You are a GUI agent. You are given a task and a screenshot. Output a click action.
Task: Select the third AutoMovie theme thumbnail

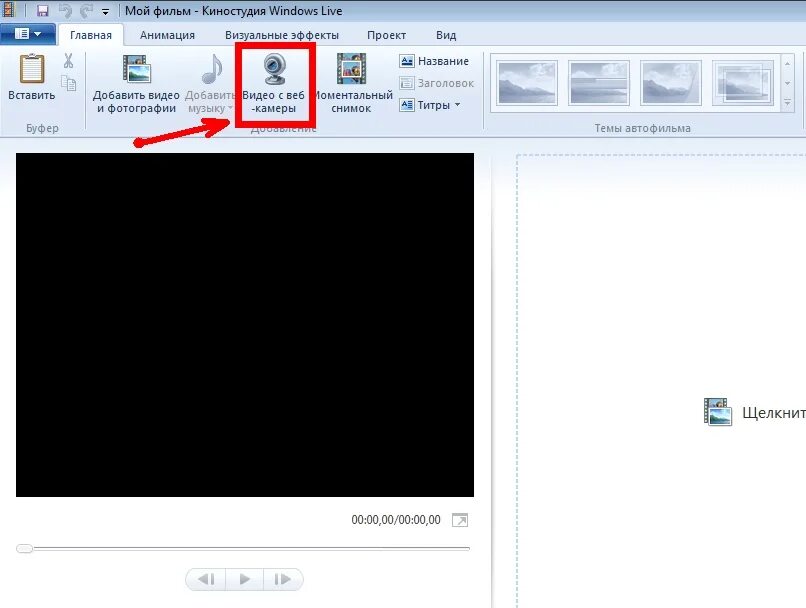[671, 83]
